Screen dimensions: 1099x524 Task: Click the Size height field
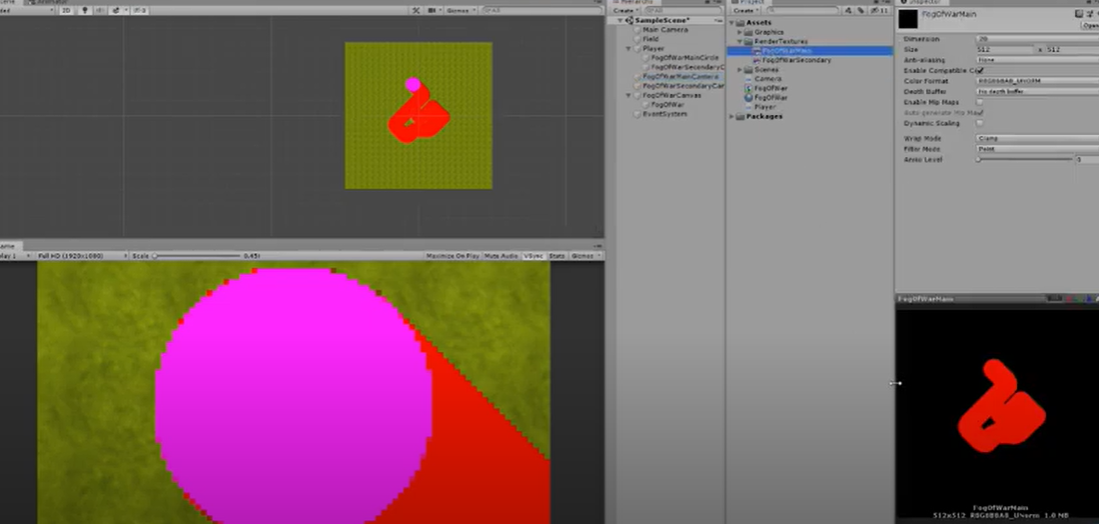pyautogui.click(x=1072, y=50)
